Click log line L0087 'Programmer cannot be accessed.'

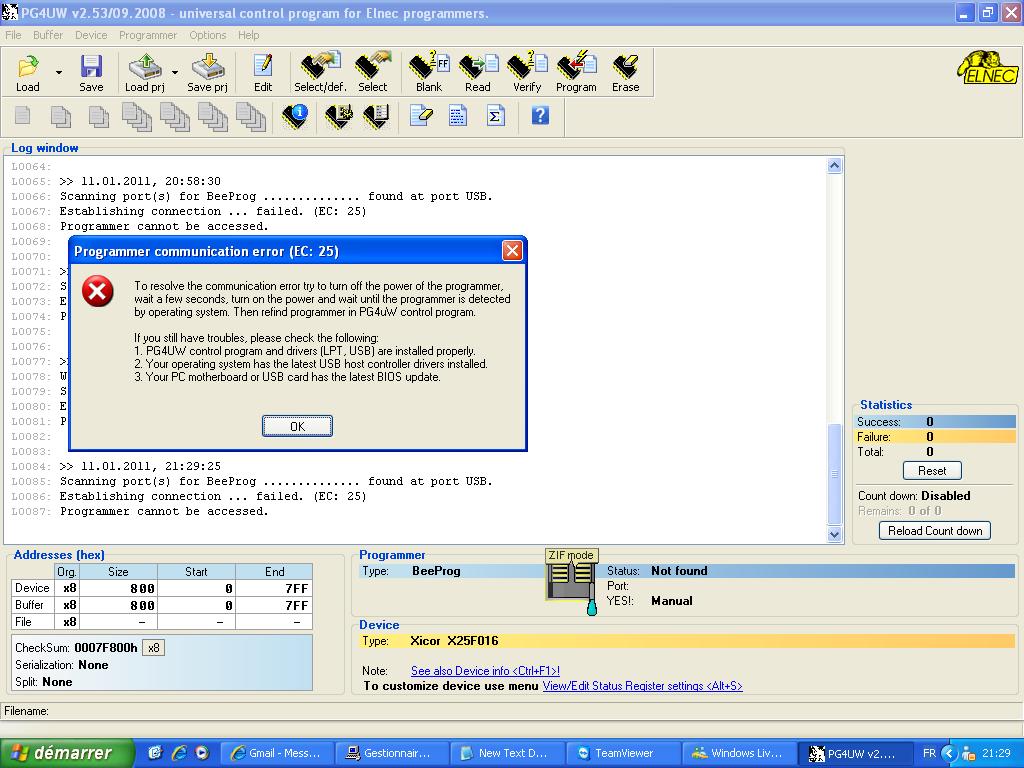pyautogui.click(x=164, y=511)
